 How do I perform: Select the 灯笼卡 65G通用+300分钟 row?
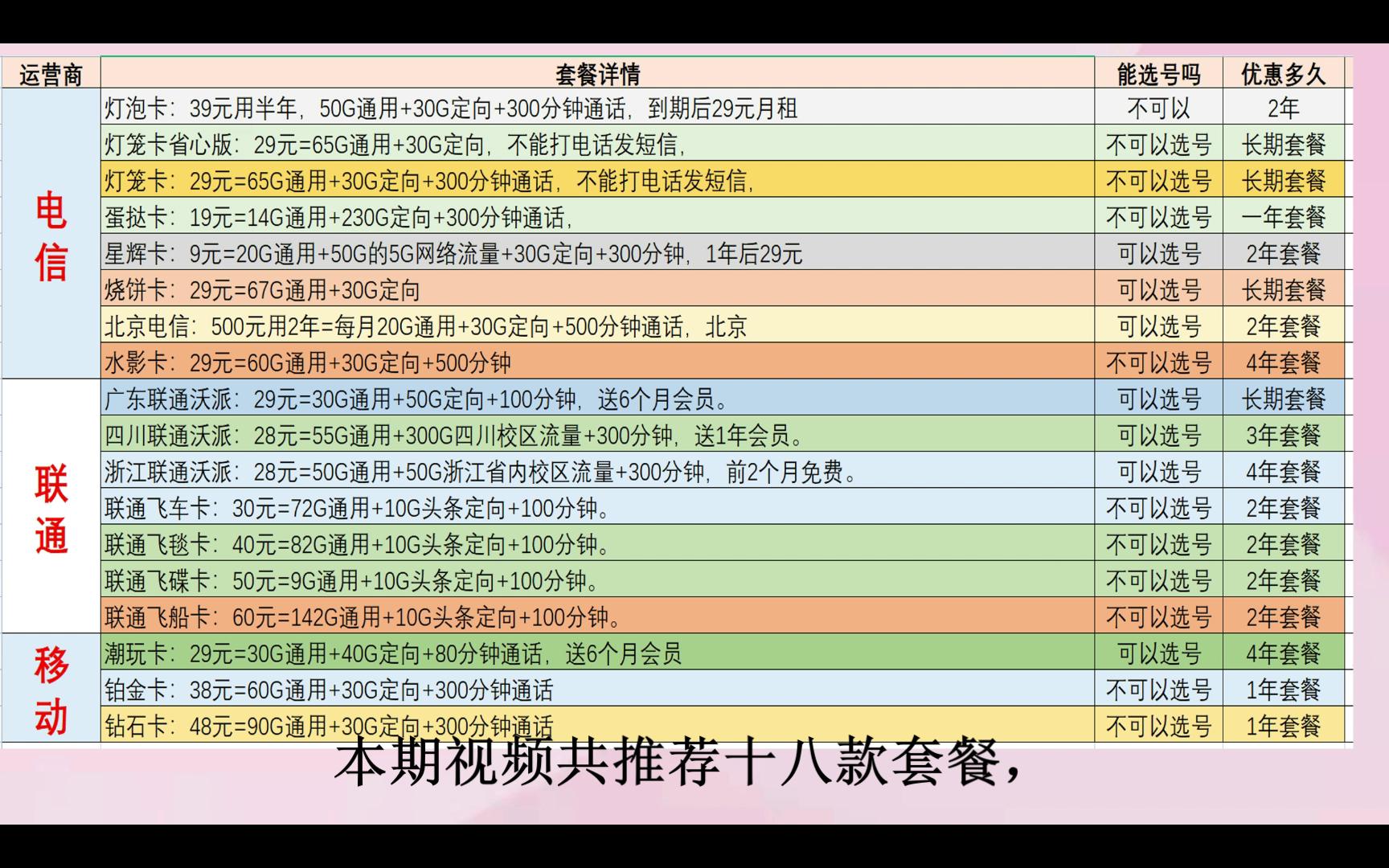click(597, 180)
